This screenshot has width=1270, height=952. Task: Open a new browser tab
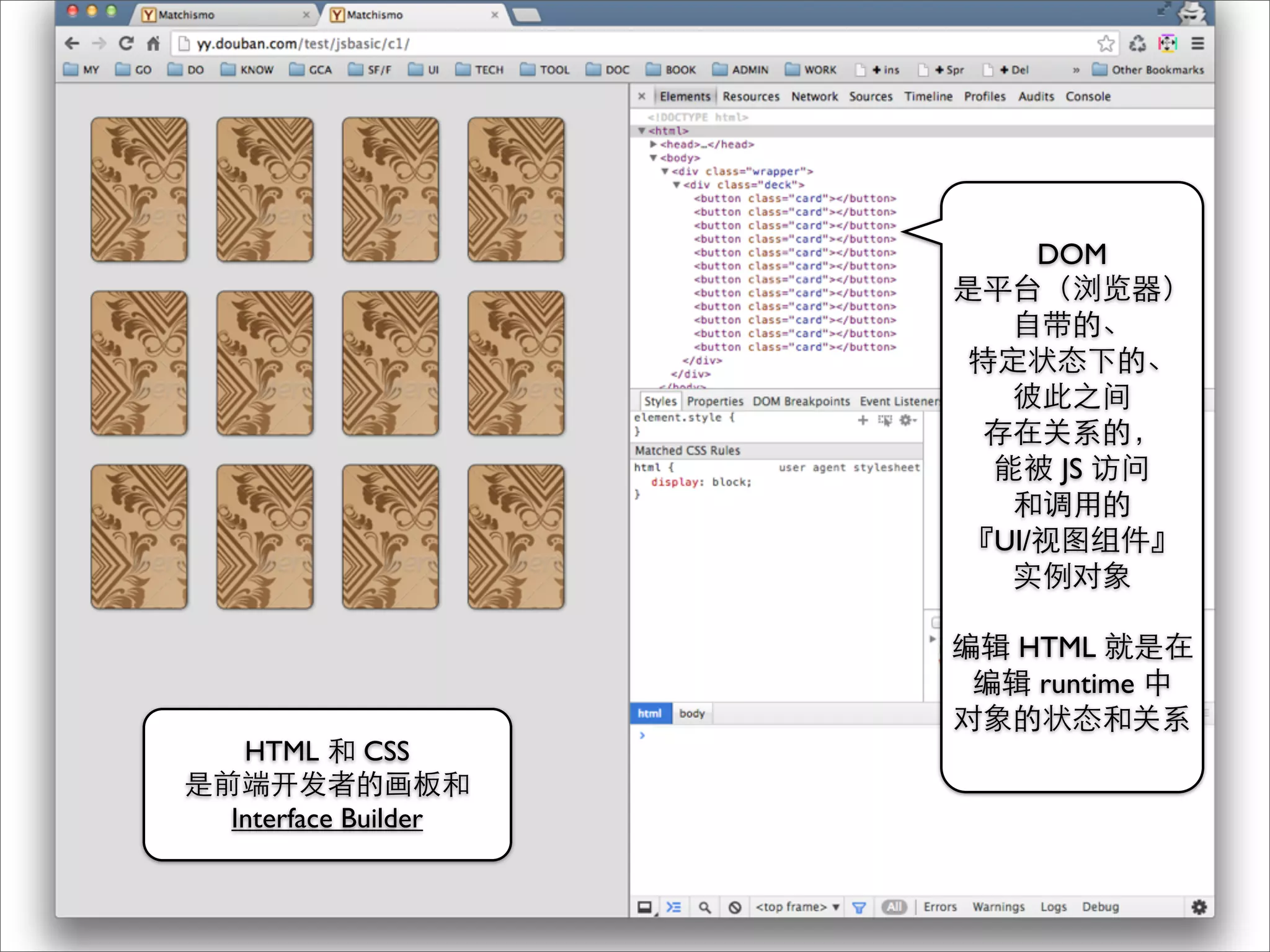click(x=528, y=15)
